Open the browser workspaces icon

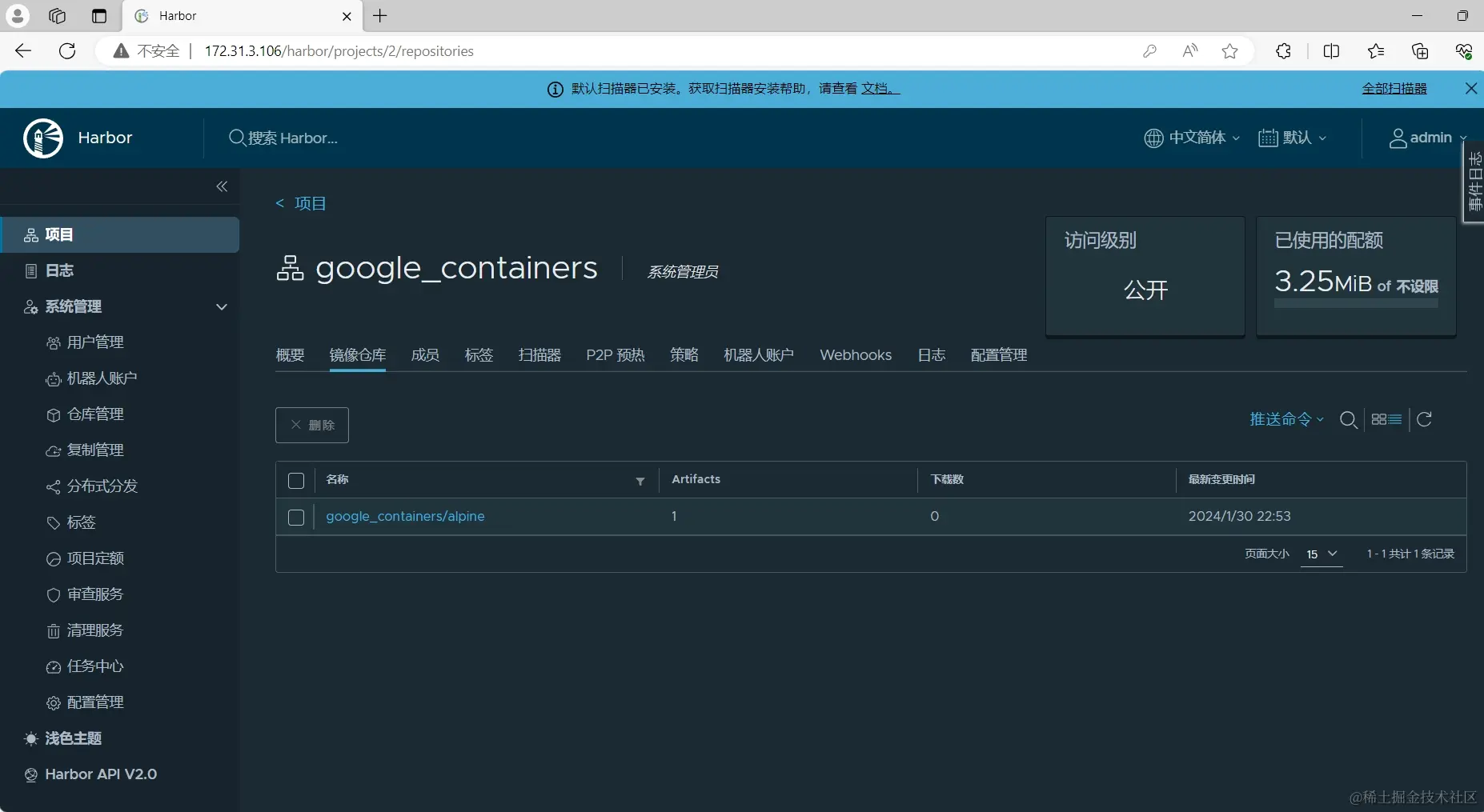pos(57,16)
